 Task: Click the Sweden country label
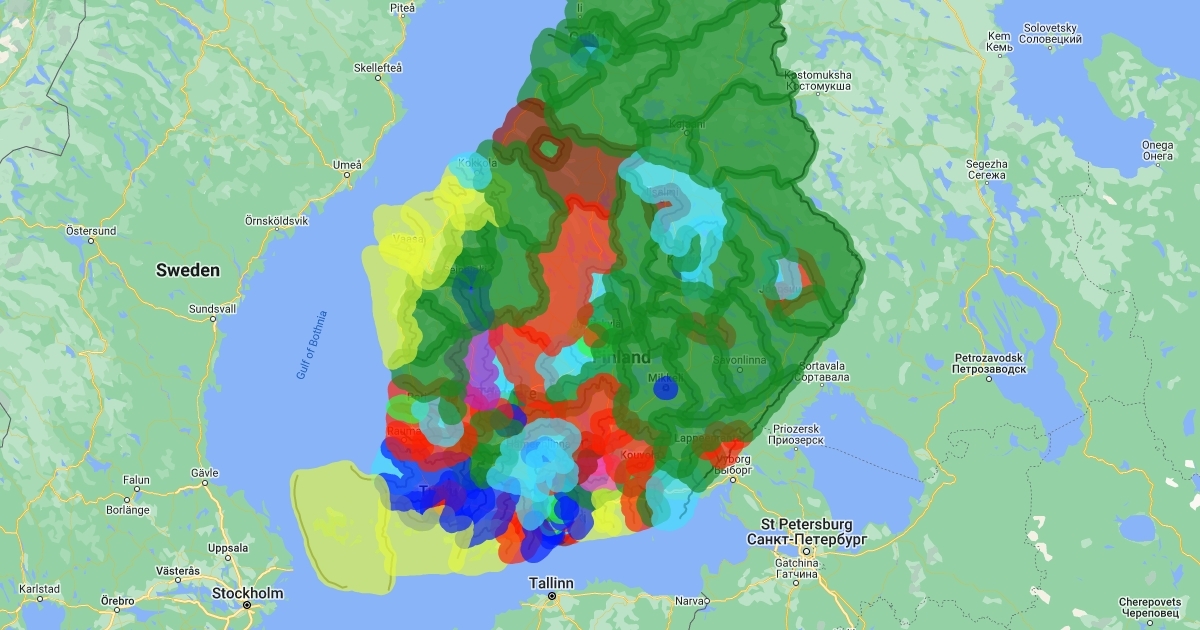pos(187,270)
